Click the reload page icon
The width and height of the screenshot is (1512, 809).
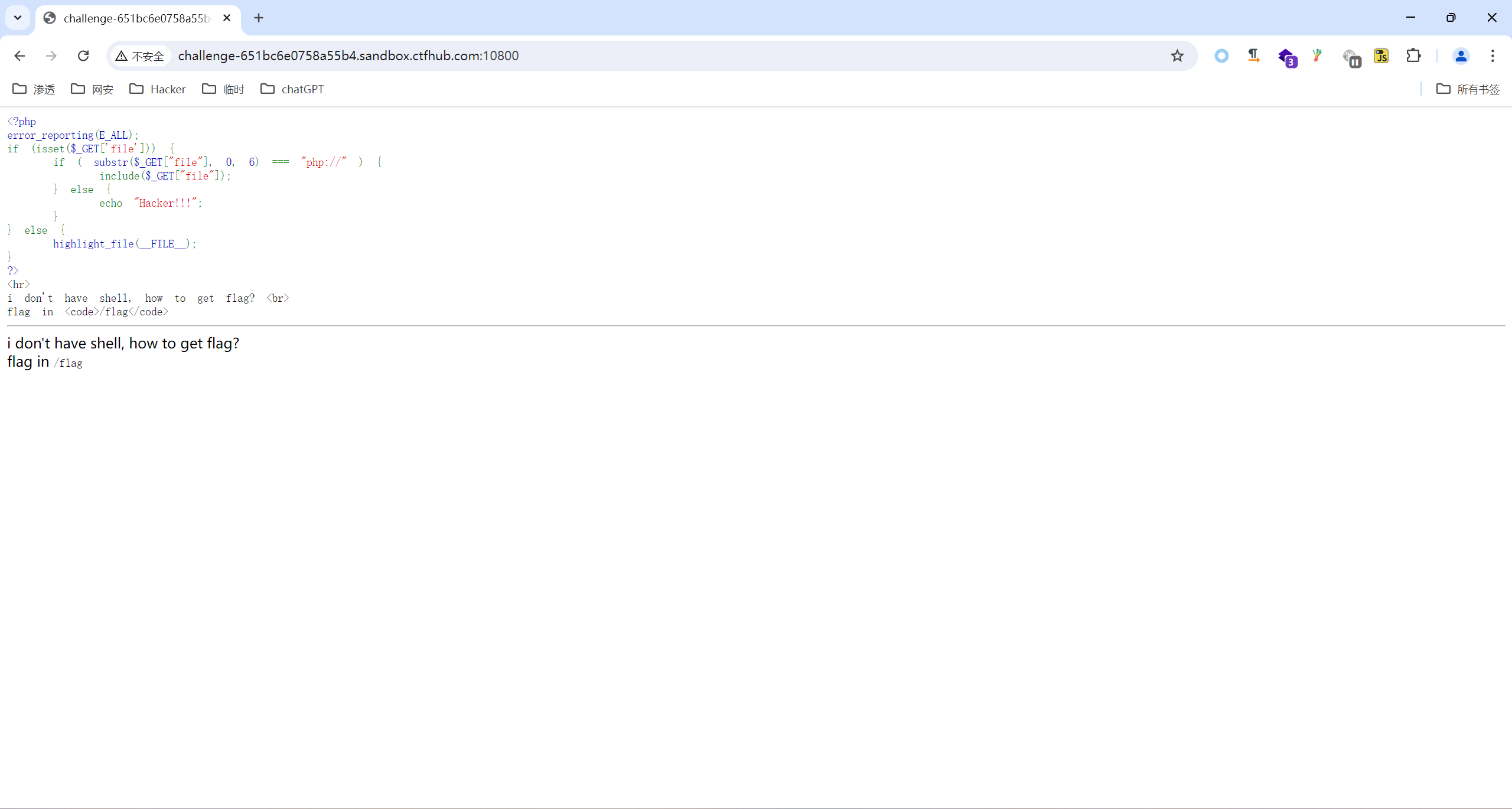coord(83,56)
